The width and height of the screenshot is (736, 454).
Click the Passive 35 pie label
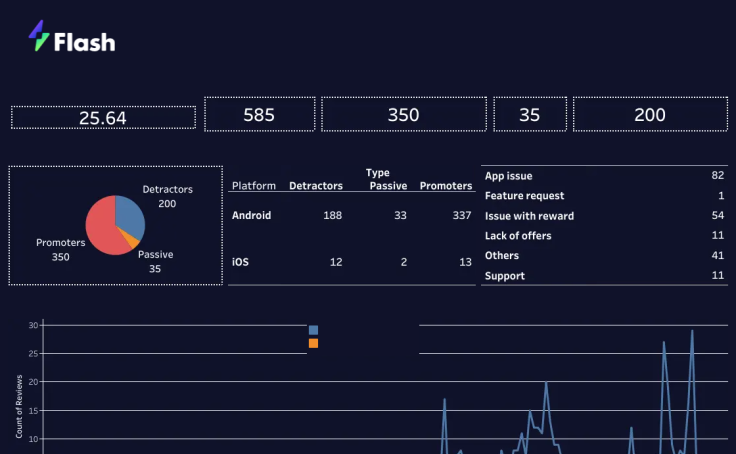155,262
